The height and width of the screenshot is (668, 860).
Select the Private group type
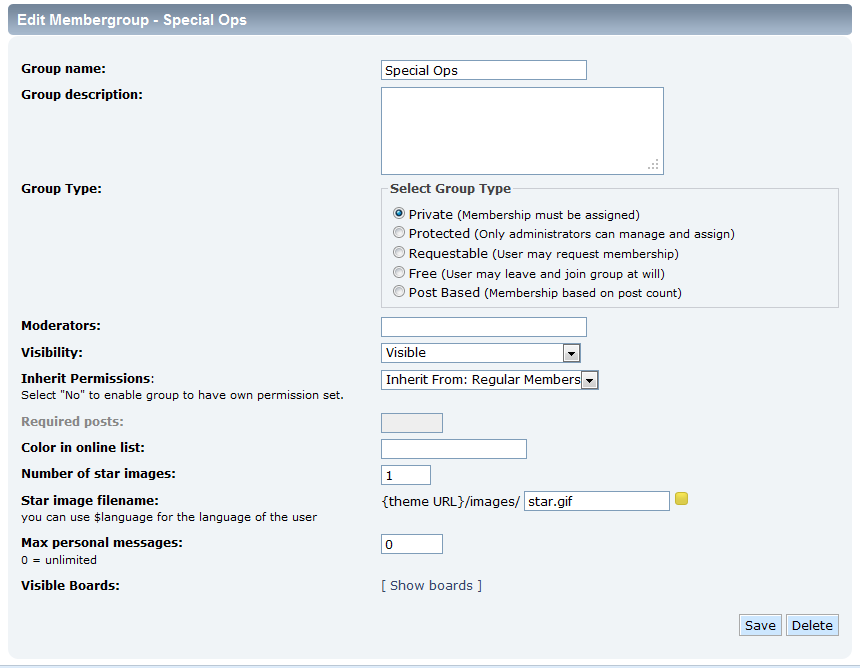tap(400, 214)
